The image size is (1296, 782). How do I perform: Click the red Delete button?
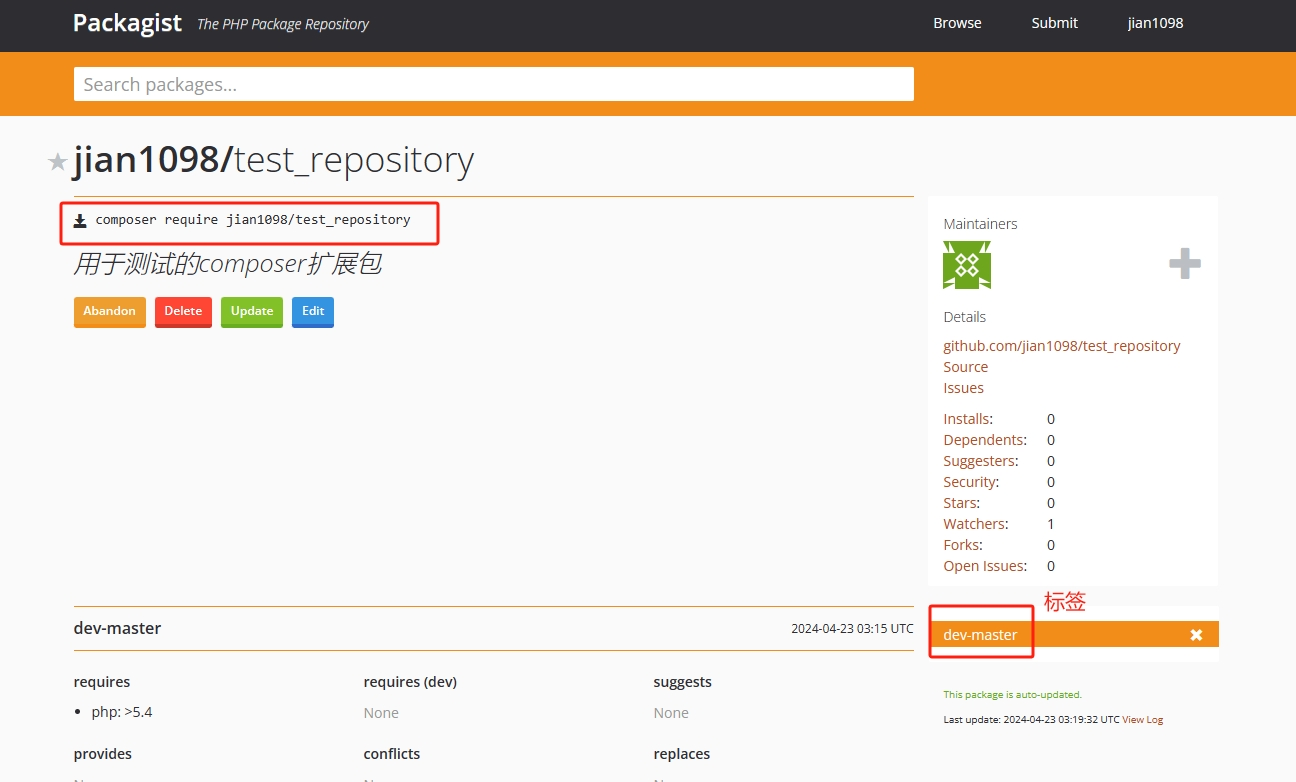tap(183, 312)
